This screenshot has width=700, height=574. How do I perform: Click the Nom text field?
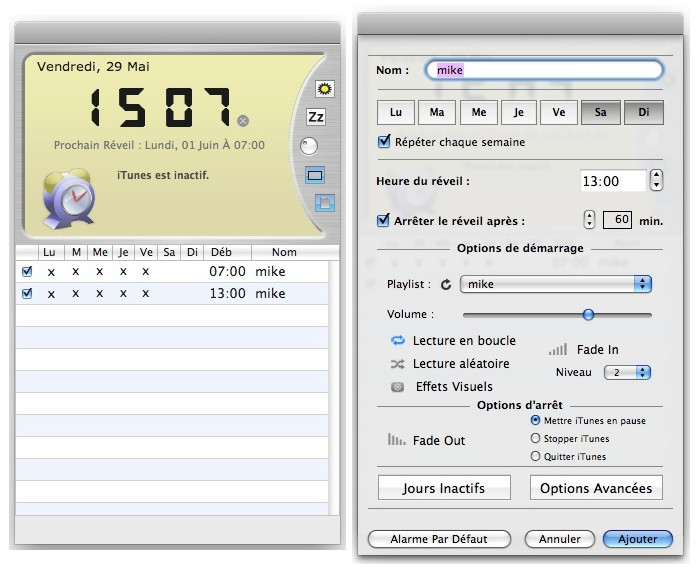pos(544,70)
